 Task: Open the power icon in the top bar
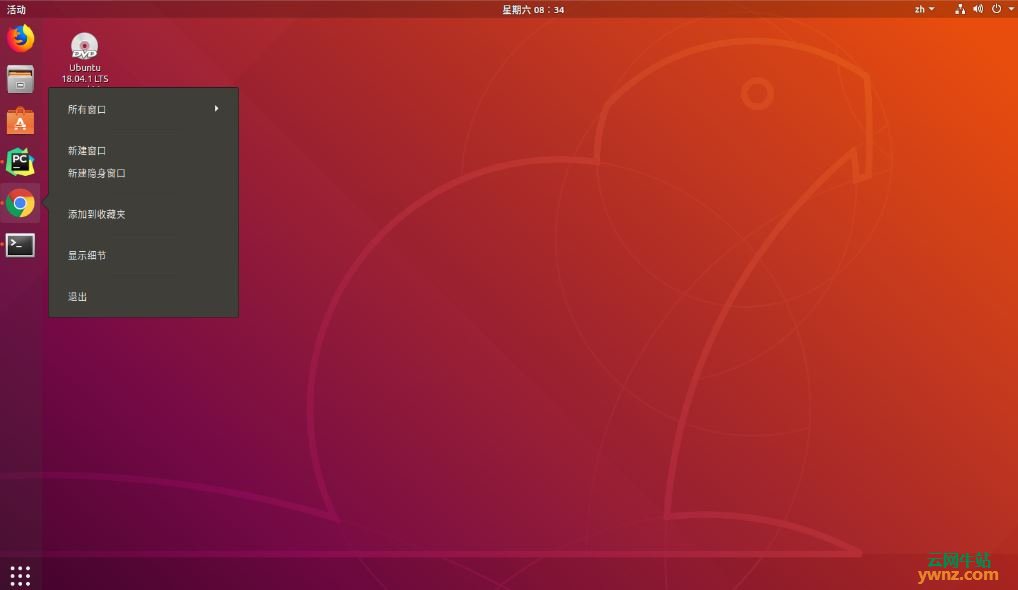(996, 9)
